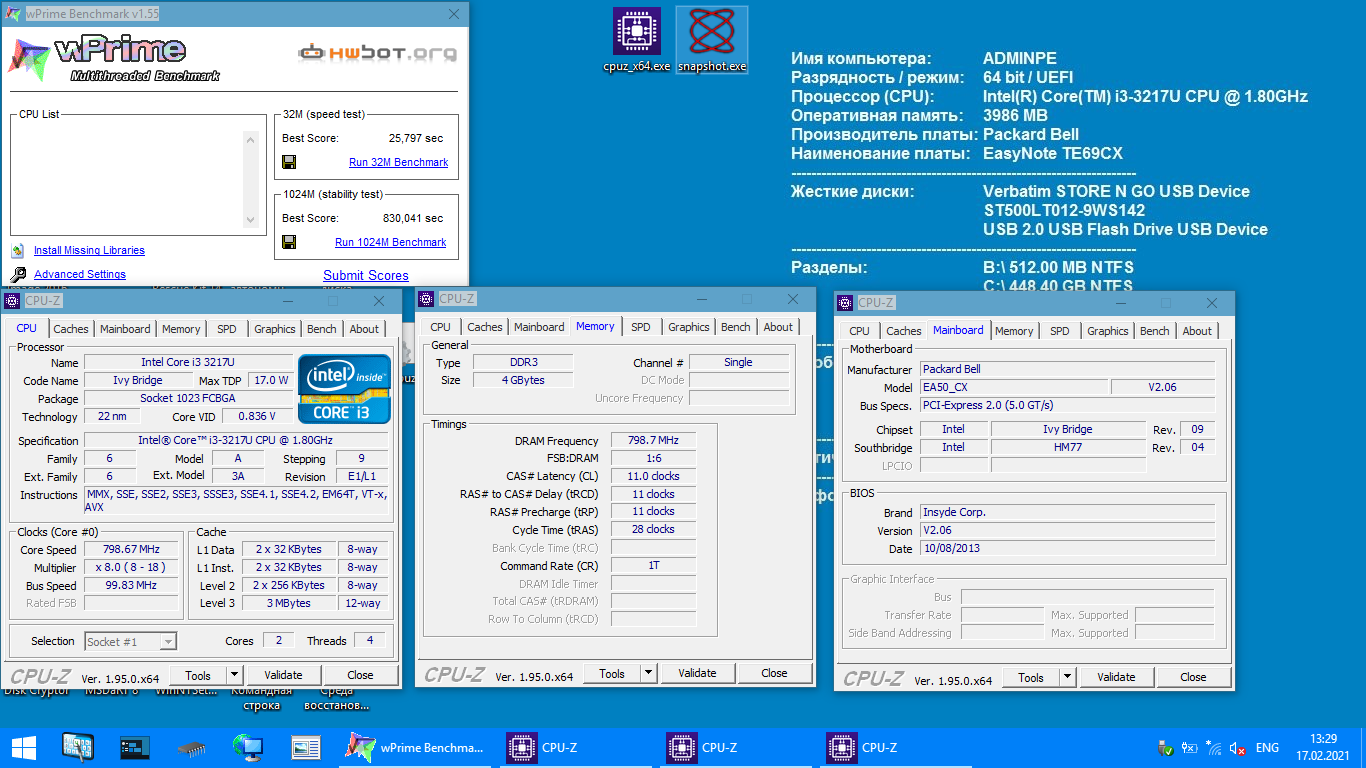This screenshot has width=1366, height=768.
Task: Click the DRAM Frequency value 798.7 MHz
Action: coord(653,440)
